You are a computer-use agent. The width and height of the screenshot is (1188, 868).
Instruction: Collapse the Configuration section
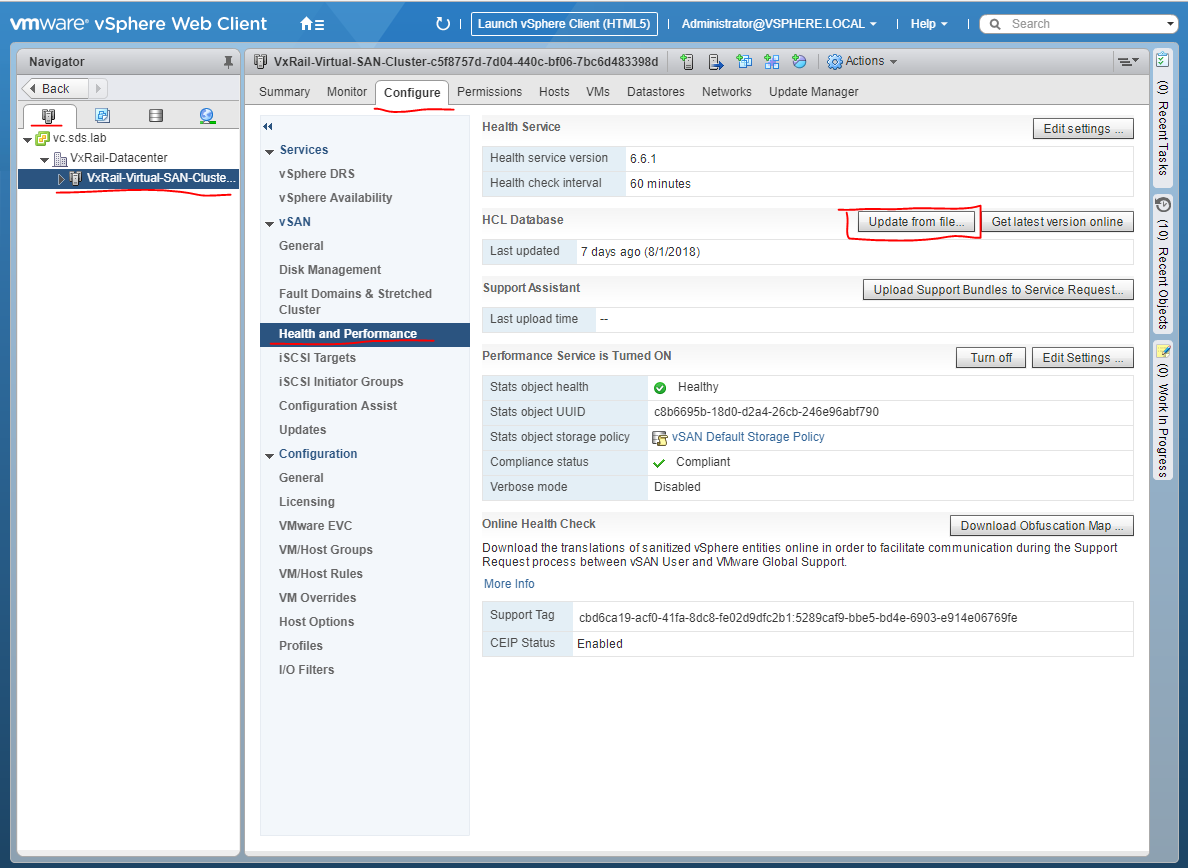(269, 455)
